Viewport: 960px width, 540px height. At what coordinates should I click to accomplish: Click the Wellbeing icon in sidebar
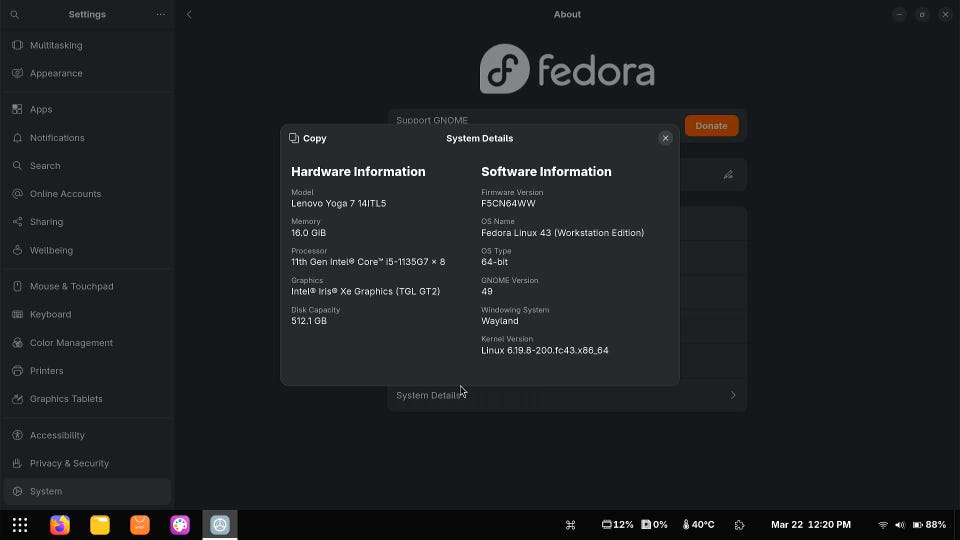pos(17,250)
